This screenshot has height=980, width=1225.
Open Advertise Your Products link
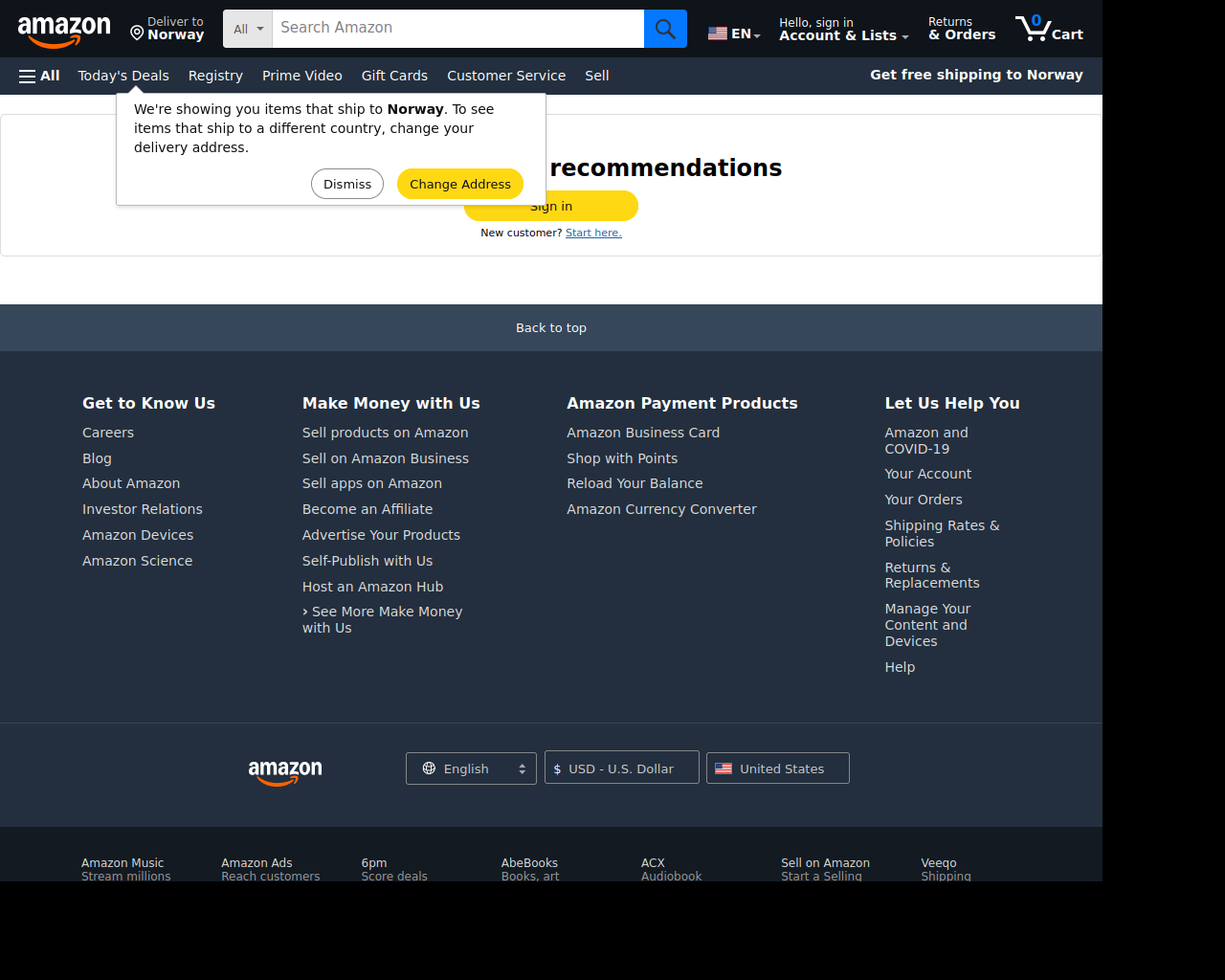pyautogui.click(x=381, y=535)
